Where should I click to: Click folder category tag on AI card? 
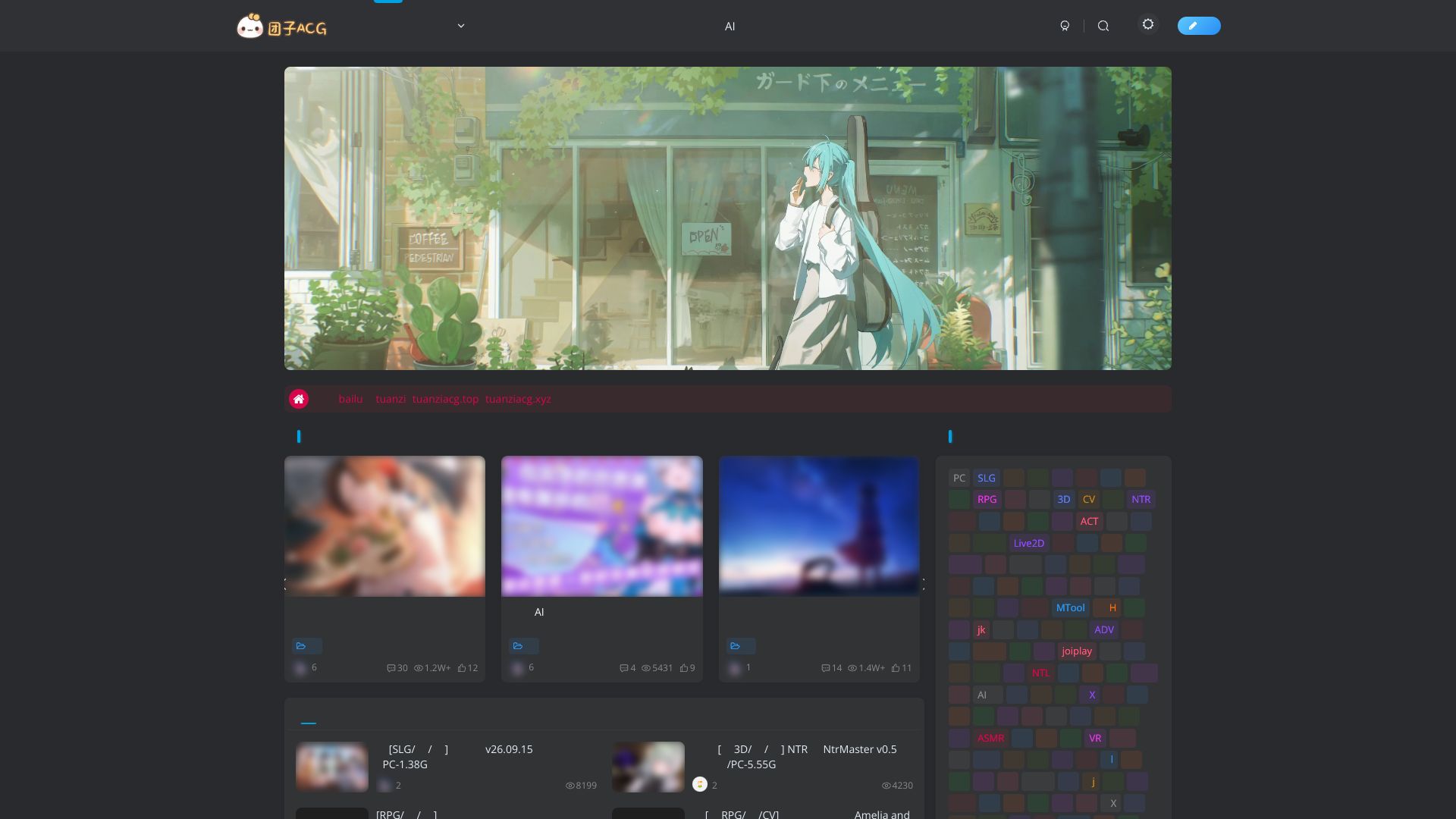click(x=524, y=646)
